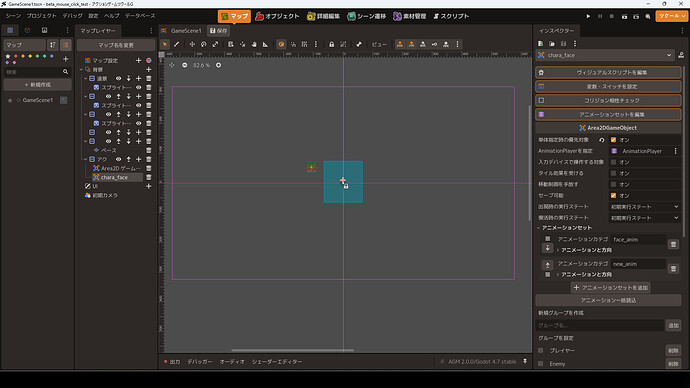Click the 新規作成 button
Screen dimensions: 690x388
(37, 84)
